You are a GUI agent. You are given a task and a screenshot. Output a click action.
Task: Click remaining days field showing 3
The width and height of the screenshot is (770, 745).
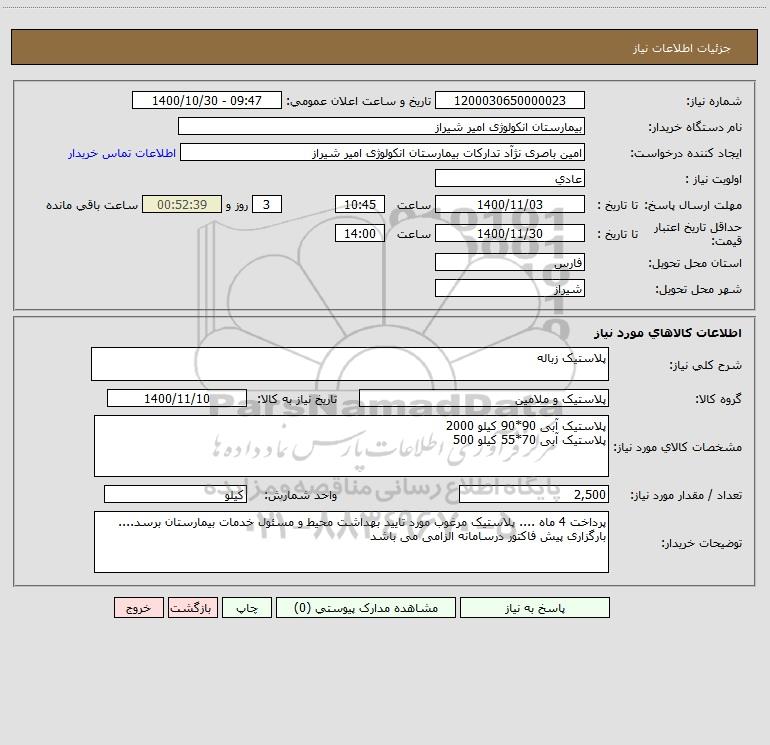point(267,204)
